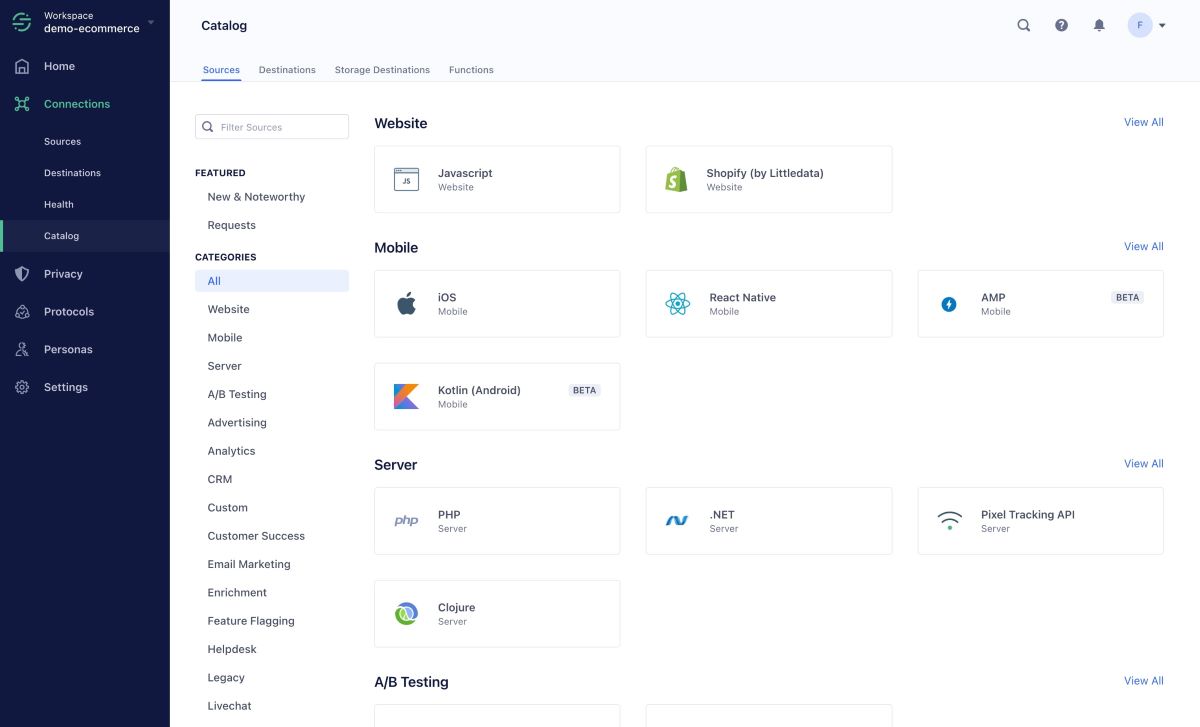Click the Apple iOS source icon
The image size is (1200, 727).
(406, 304)
